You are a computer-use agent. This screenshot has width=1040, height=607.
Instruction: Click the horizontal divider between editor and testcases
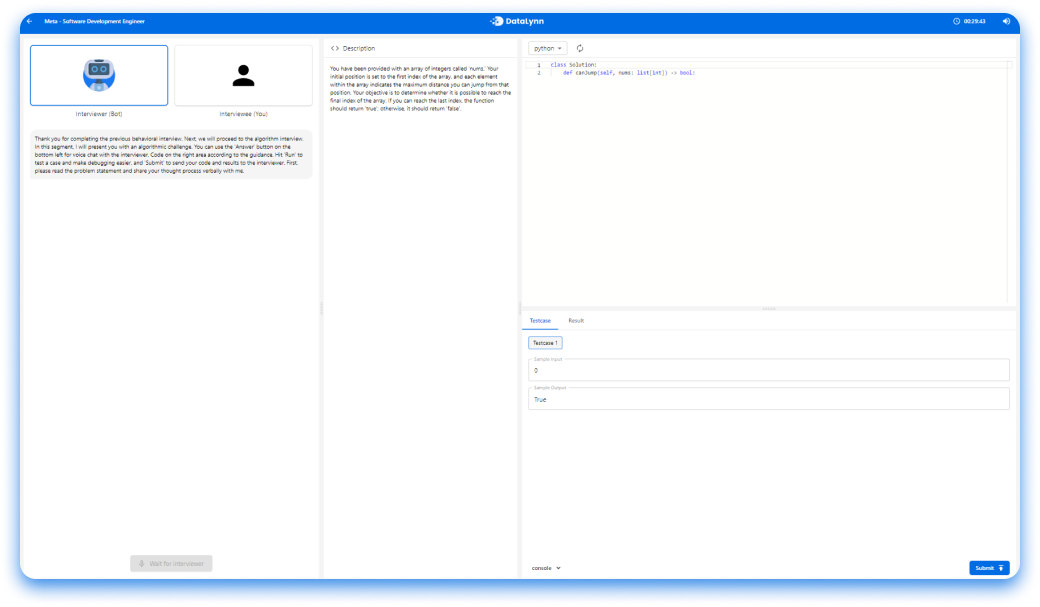[768, 309]
